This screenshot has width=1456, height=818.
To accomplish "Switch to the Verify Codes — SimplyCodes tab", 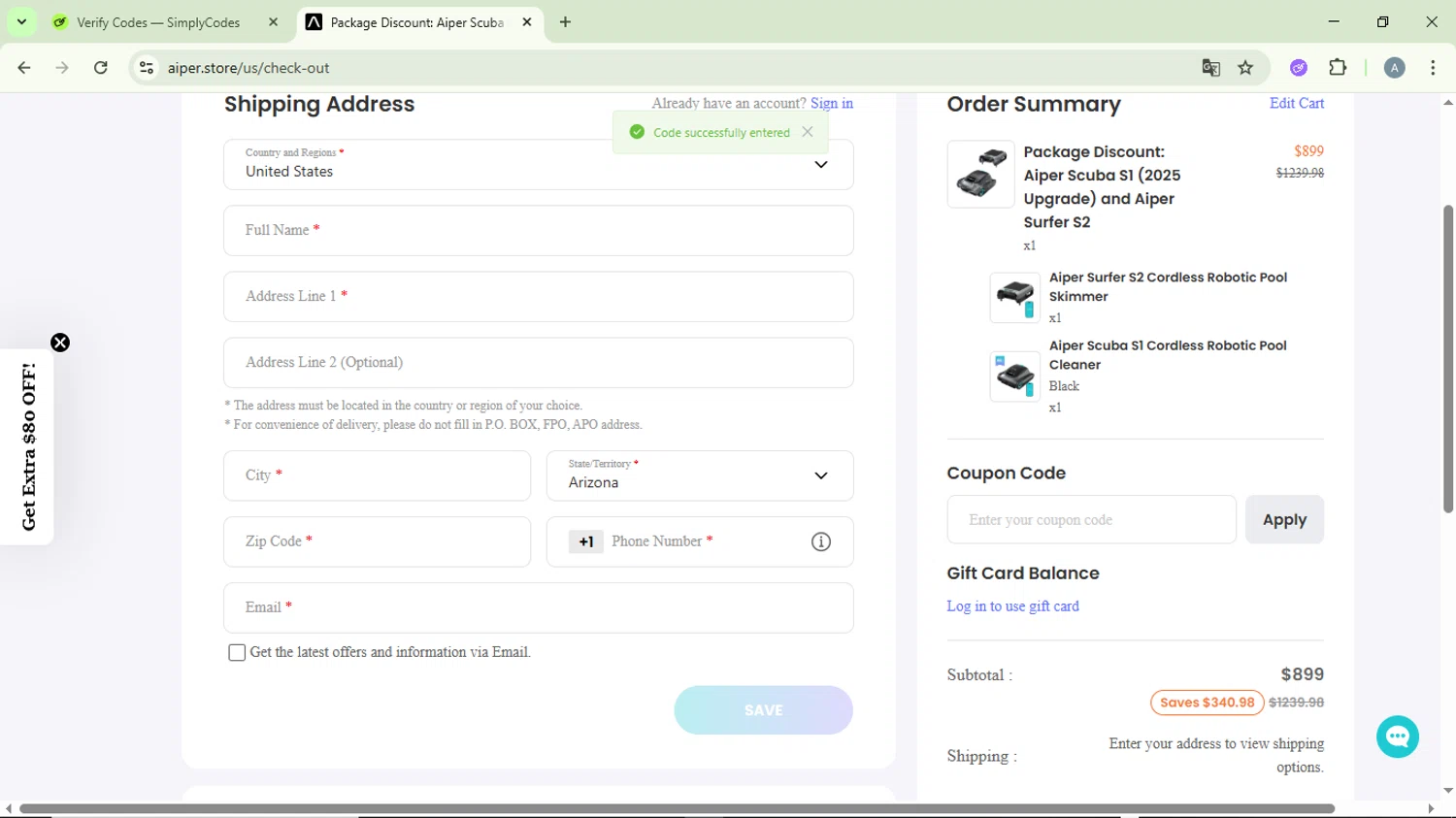I will coord(158,22).
